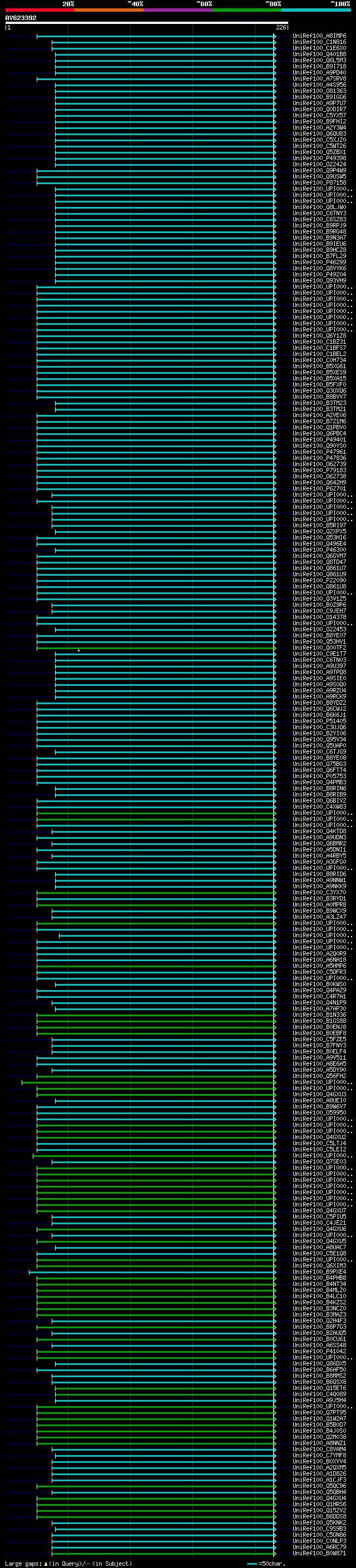Image resolution: width=356 pixels, height=1568 pixels.
Task: Click the purple ~60% identity color legend
Action: pyautogui.click(x=179, y=10)
